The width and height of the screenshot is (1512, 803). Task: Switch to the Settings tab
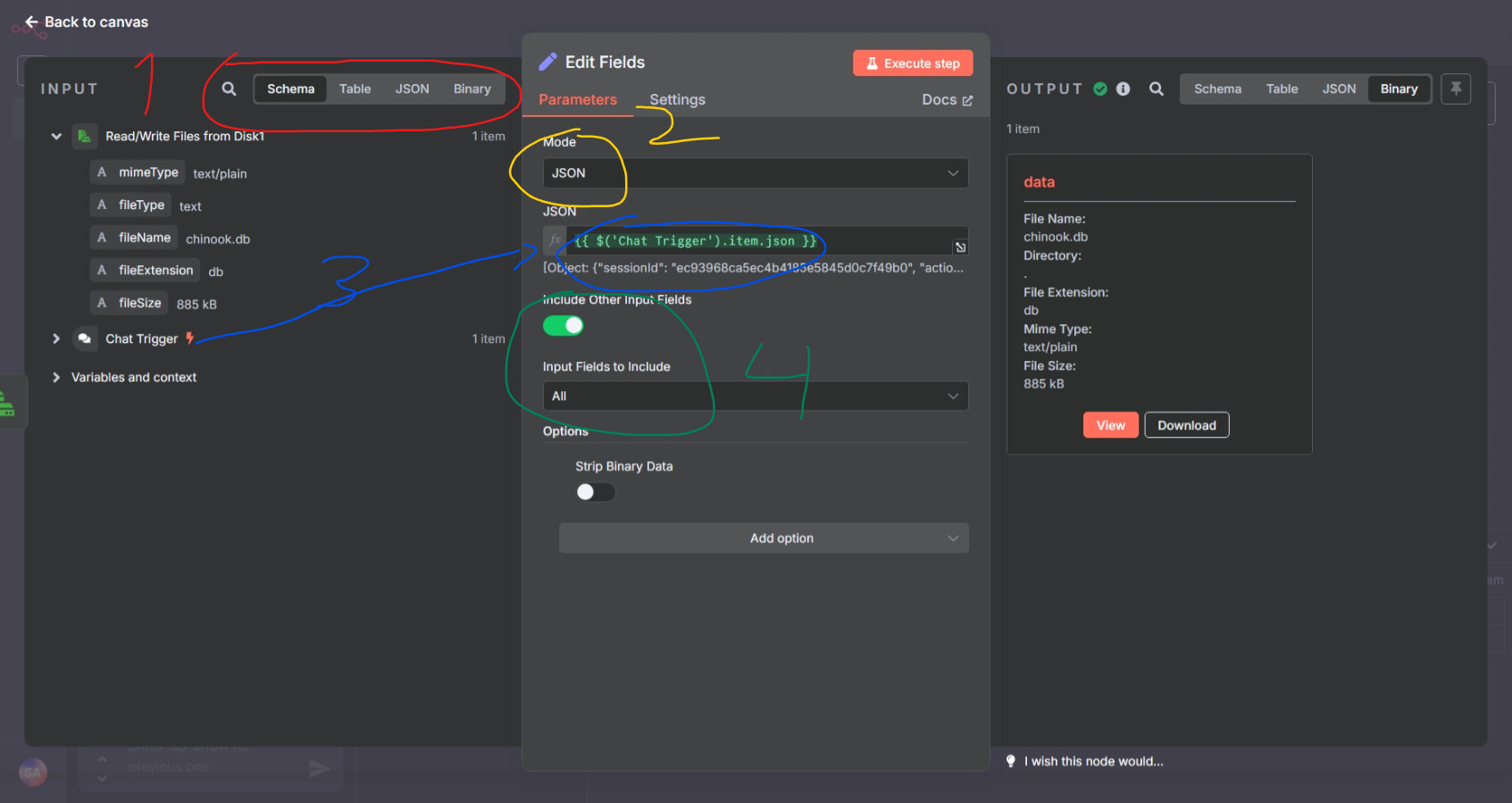pyautogui.click(x=677, y=100)
